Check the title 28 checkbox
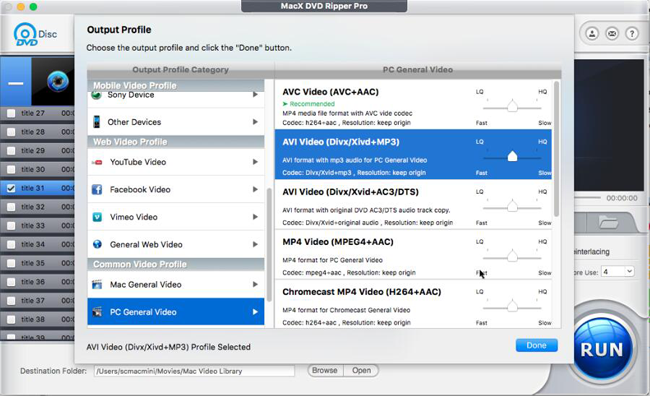The width and height of the screenshot is (650, 396). pos(11,132)
